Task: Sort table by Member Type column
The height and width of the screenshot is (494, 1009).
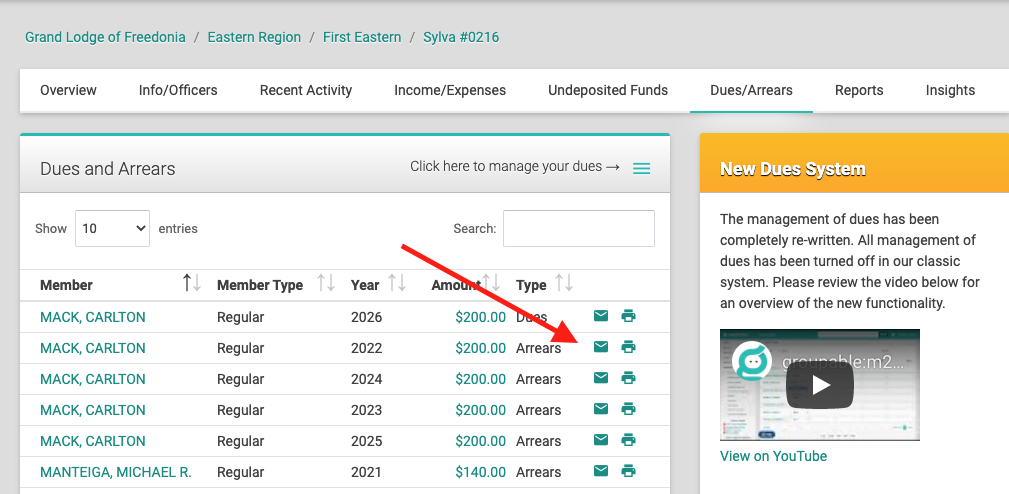Action: point(326,284)
